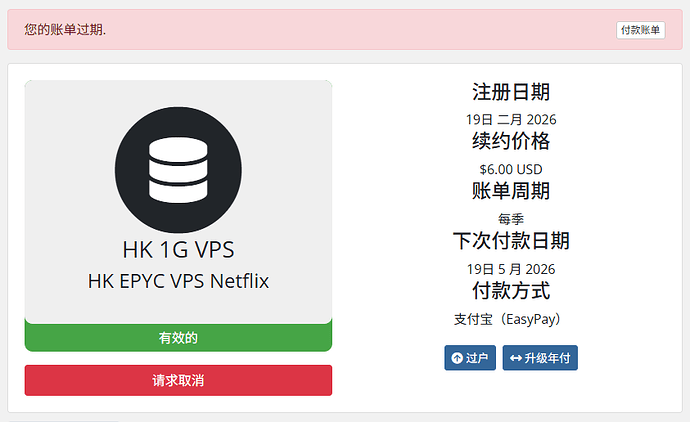Click the red 请求取消 cancellation button

(x=178, y=380)
